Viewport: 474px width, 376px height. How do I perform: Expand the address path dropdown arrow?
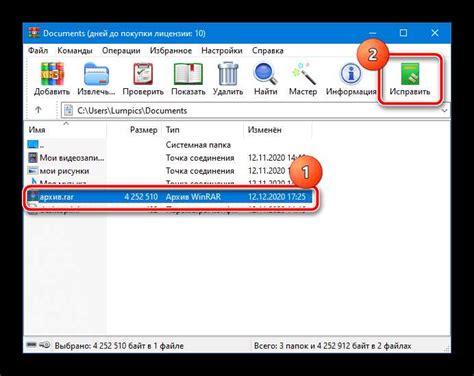[x=445, y=111]
